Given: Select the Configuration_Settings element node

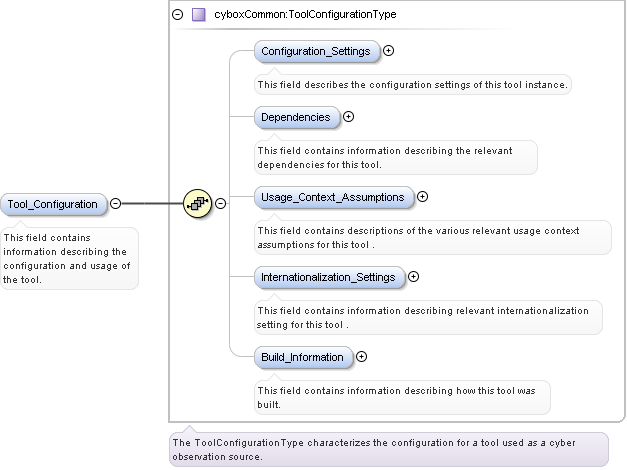Looking at the screenshot, I should point(316,51).
